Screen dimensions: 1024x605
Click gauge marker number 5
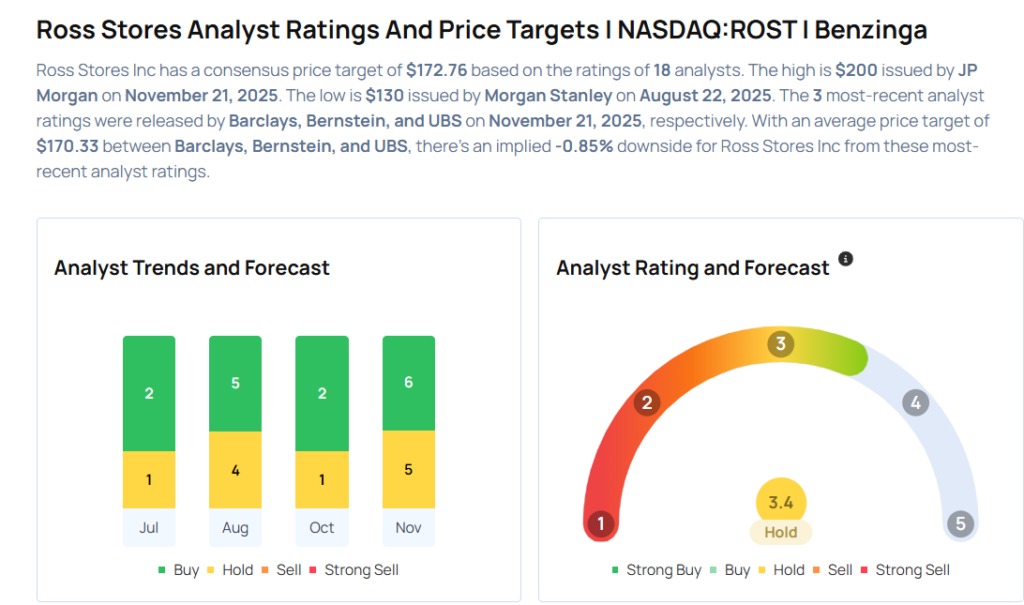(960, 523)
